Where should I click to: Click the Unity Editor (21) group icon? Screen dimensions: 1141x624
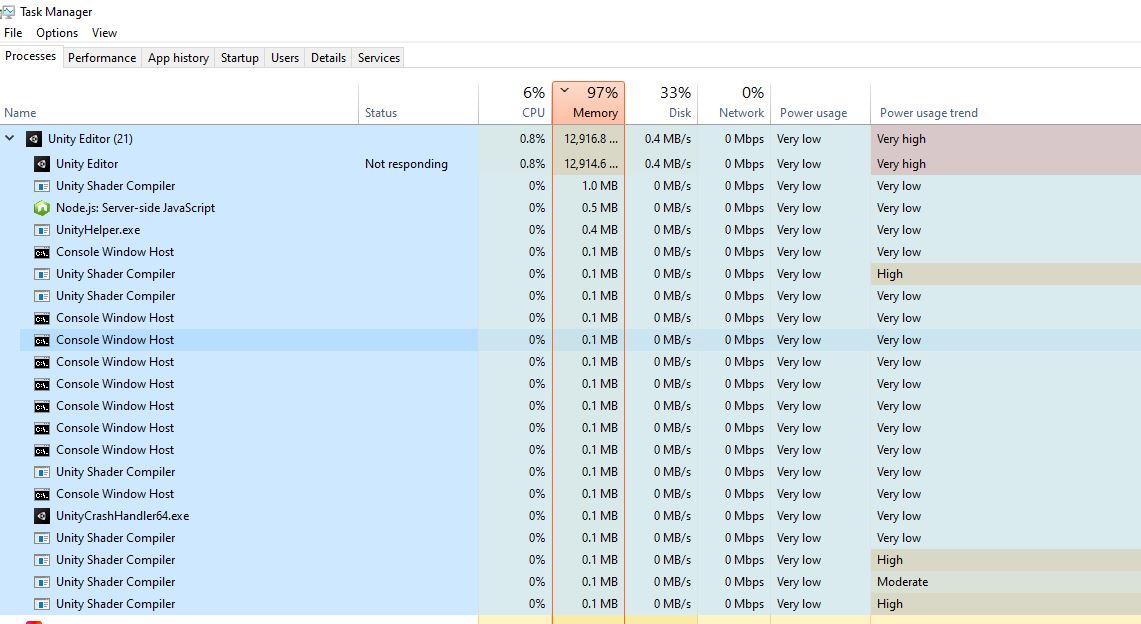[x=33, y=139]
